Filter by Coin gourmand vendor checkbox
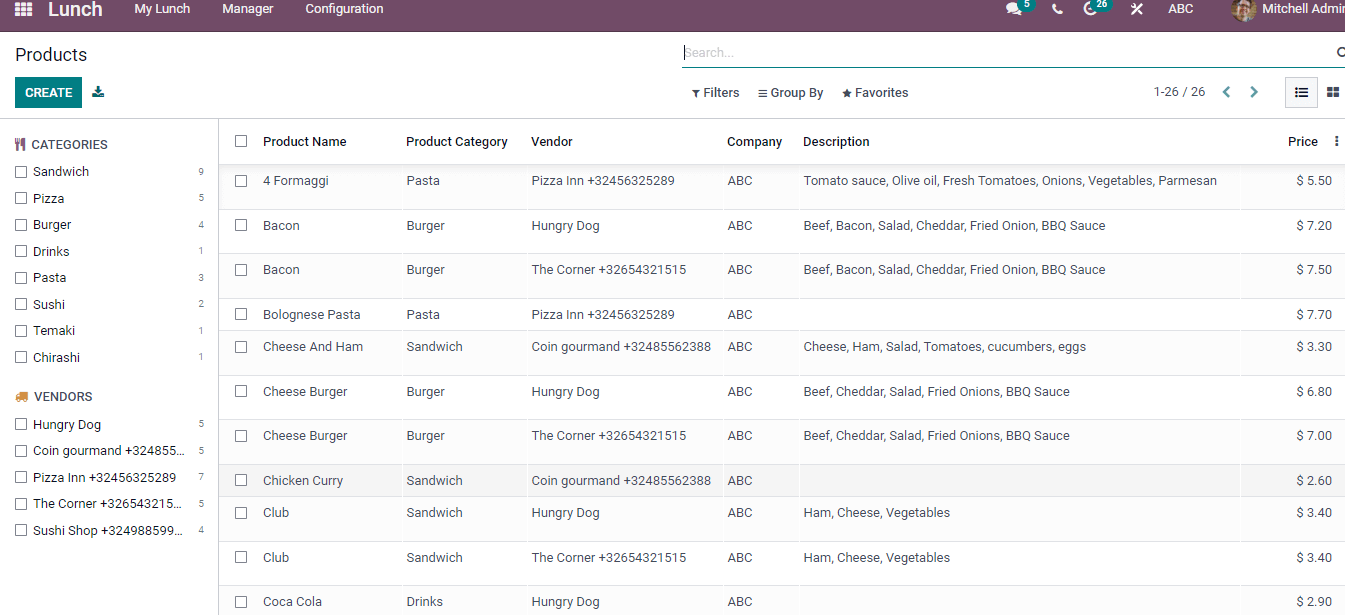This screenshot has width=1345, height=615. [21, 451]
